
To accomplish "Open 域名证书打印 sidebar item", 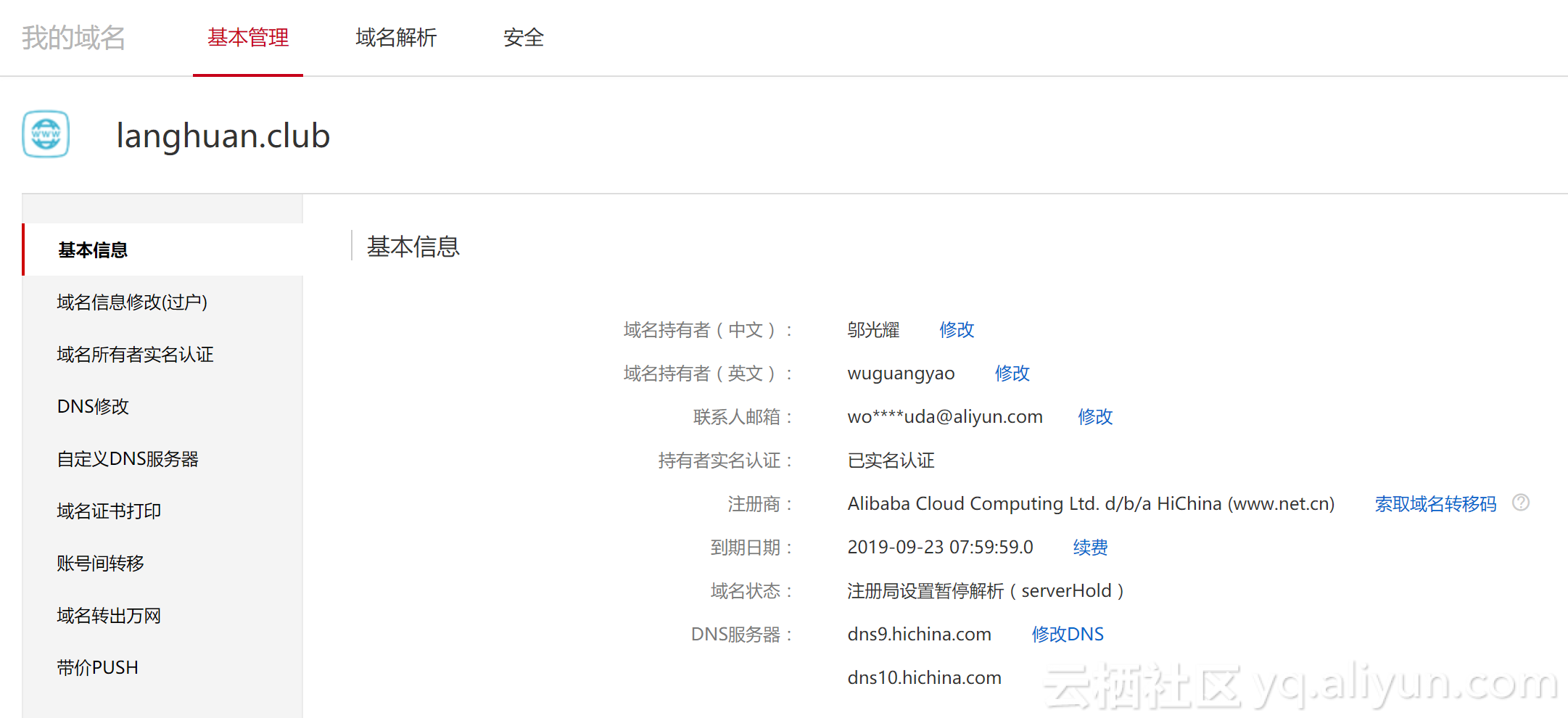I will click(x=109, y=511).
